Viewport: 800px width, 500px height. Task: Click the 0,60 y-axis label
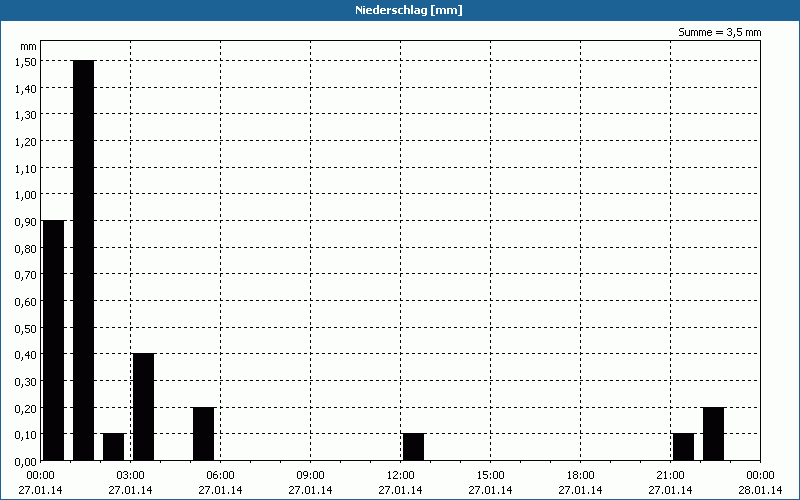click(26, 302)
